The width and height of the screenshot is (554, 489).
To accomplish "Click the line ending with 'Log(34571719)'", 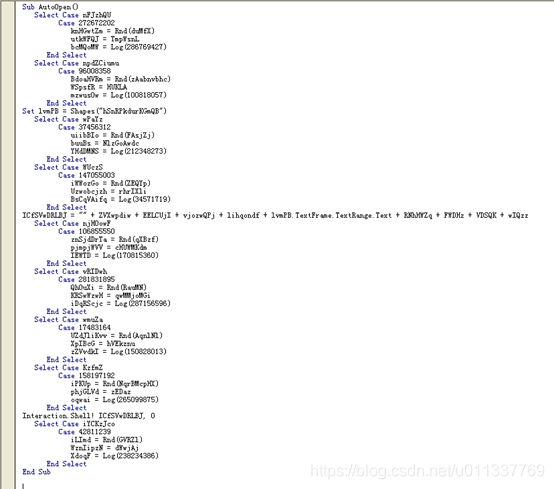I will coord(120,199).
